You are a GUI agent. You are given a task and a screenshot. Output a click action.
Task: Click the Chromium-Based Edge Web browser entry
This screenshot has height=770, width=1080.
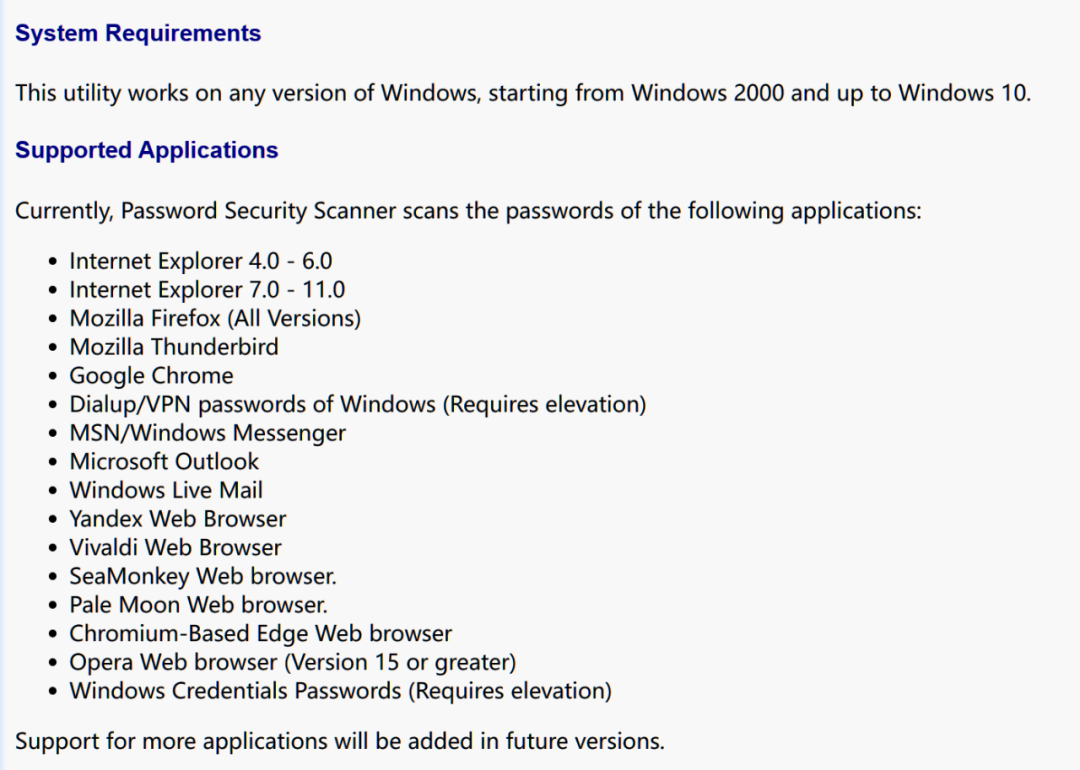pyautogui.click(x=260, y=634)
